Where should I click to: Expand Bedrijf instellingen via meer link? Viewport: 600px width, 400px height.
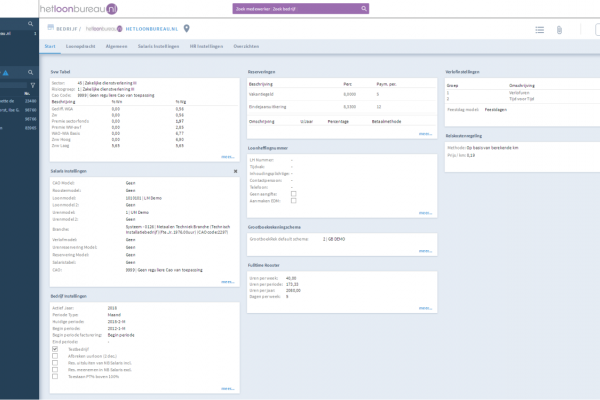pyautogui.click(x=228, y=388)
